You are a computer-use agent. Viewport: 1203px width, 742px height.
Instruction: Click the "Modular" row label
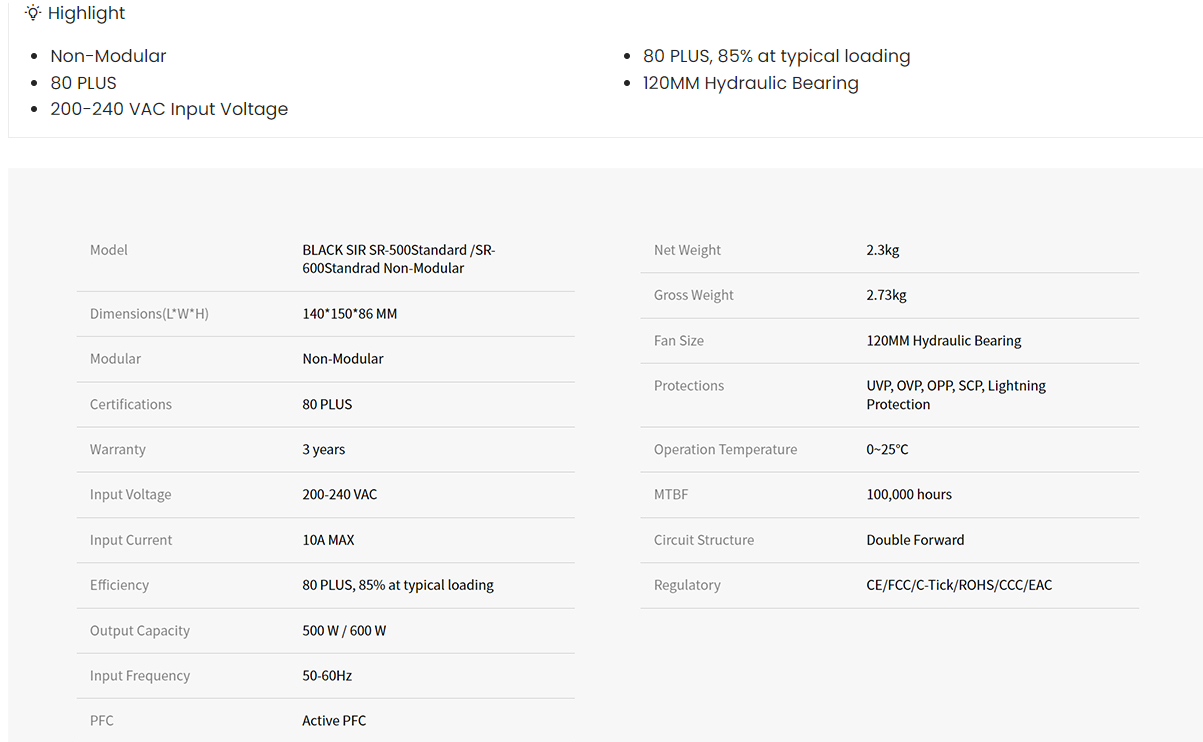115,359
